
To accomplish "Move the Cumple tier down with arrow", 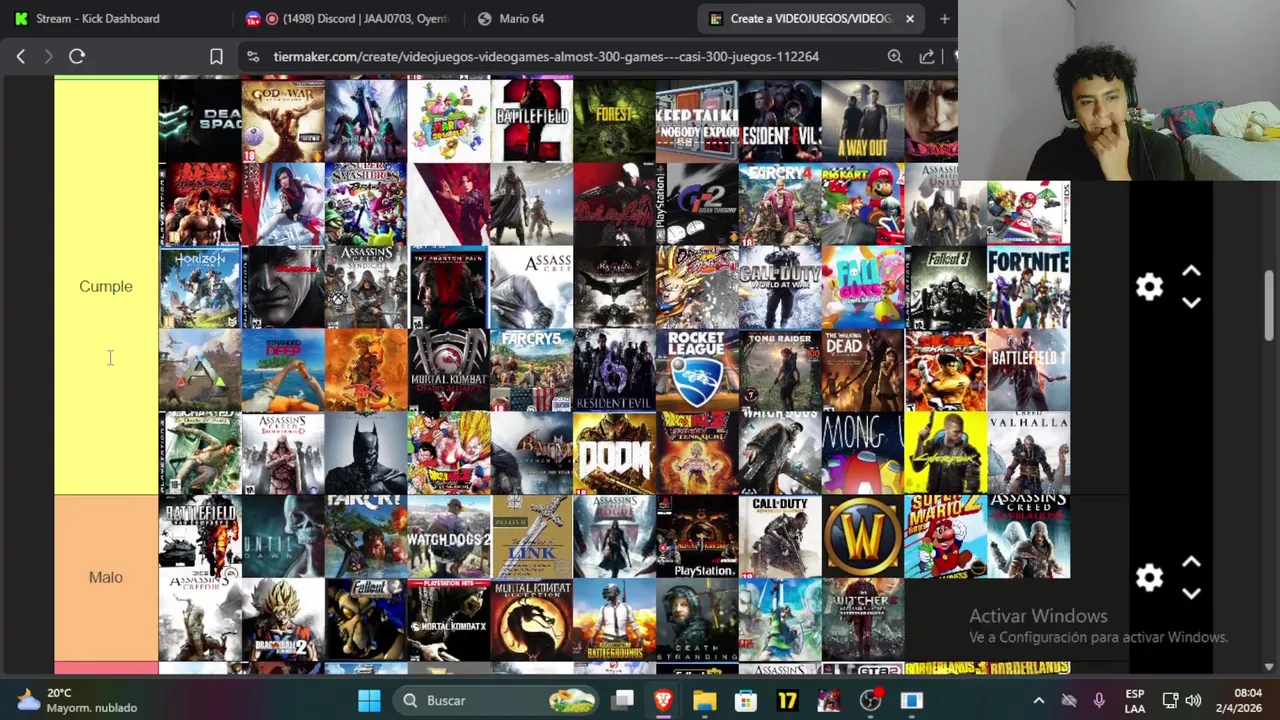I will click(1191, 302).
